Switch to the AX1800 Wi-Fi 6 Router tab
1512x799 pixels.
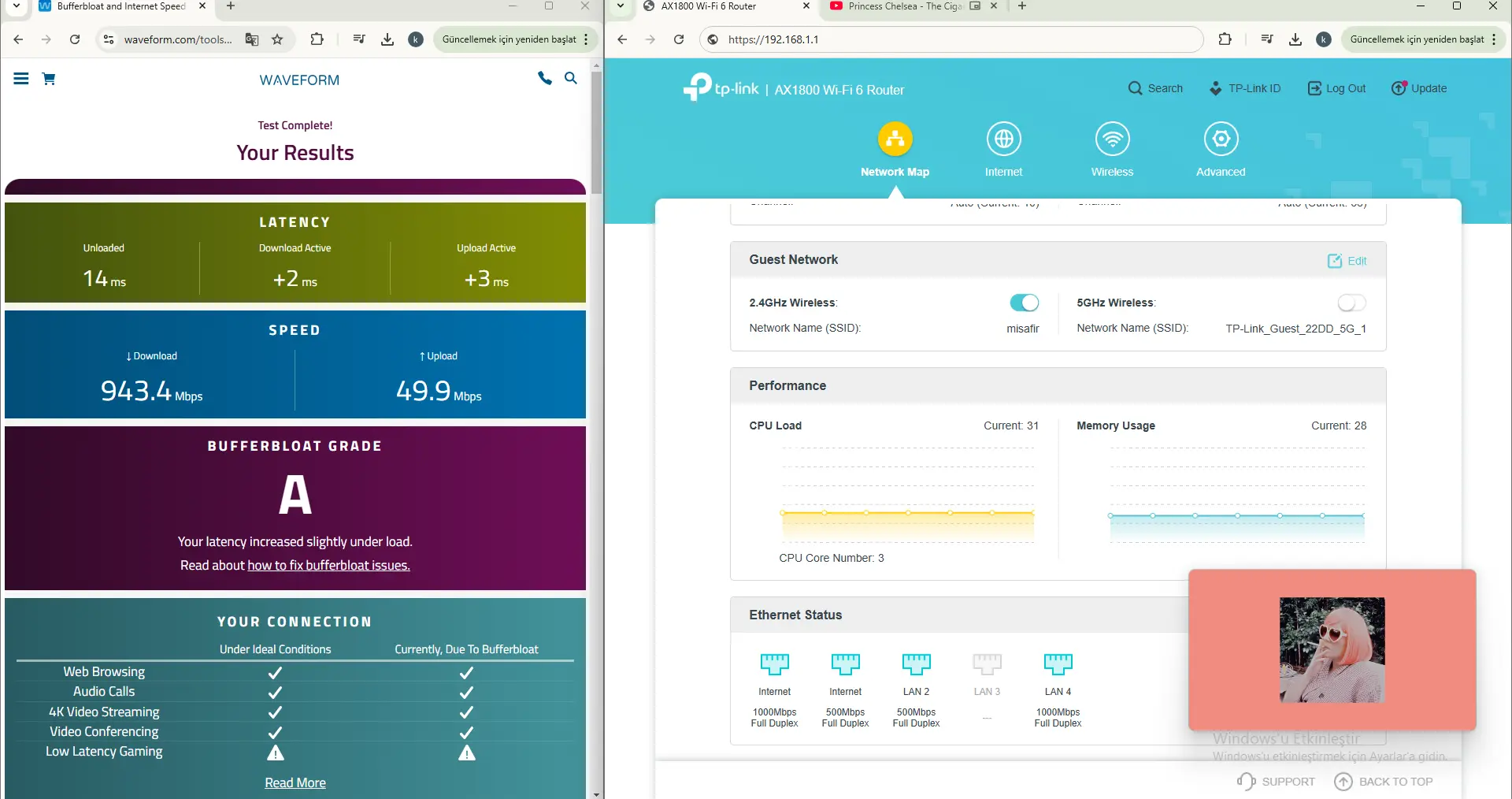tap(709, 6)
